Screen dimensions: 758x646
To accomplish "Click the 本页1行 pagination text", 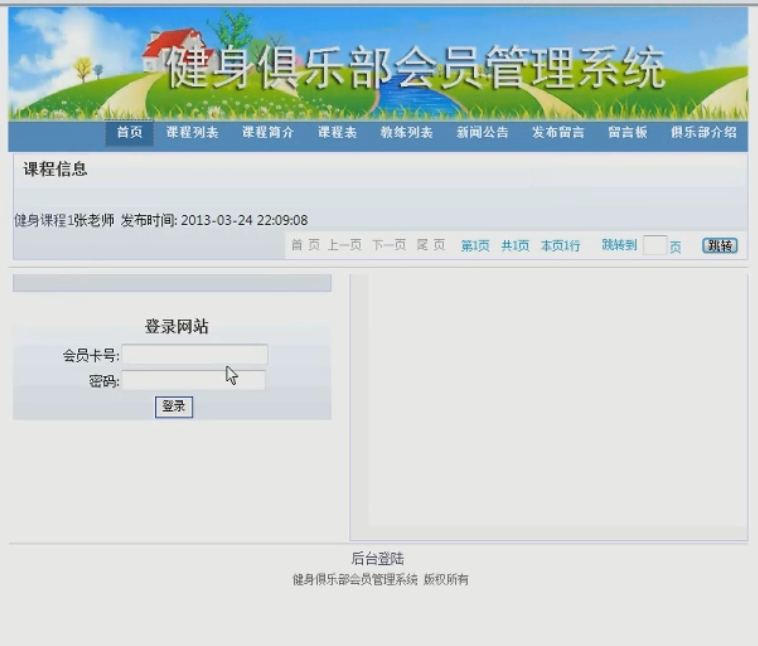I will click(560, 246).
